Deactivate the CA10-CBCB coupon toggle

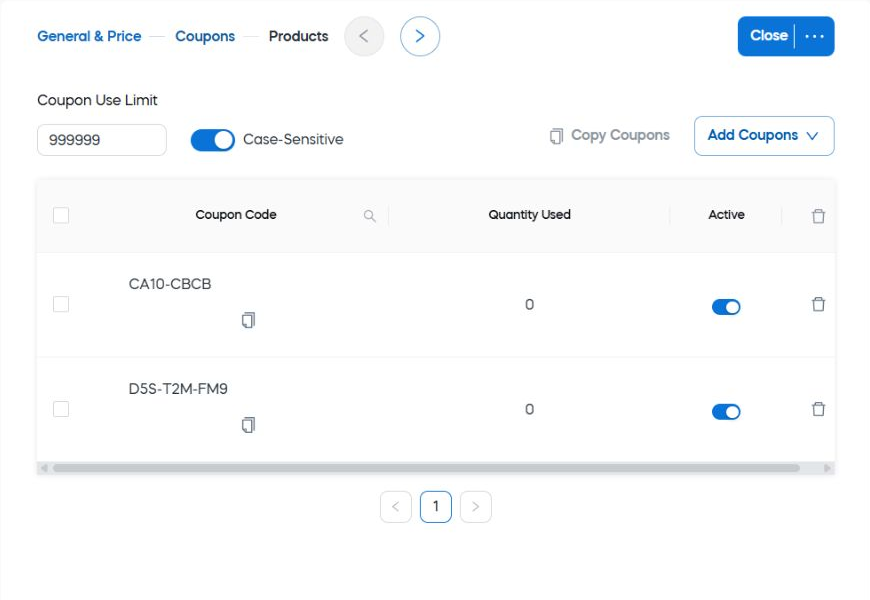coord(726,307)
